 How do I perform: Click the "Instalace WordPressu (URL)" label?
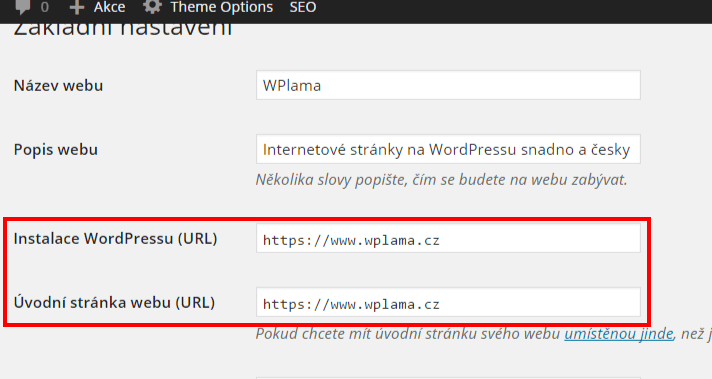pyautogui.click(x=115, y=239)
